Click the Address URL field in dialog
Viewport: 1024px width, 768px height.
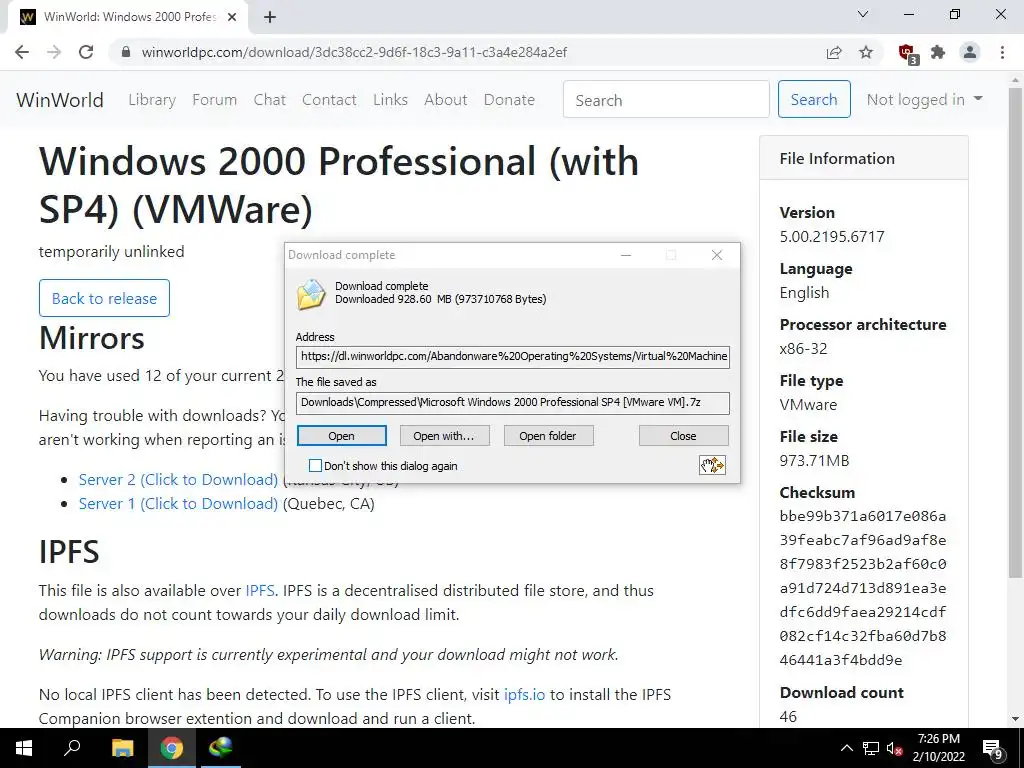click(x=513, y=357)
